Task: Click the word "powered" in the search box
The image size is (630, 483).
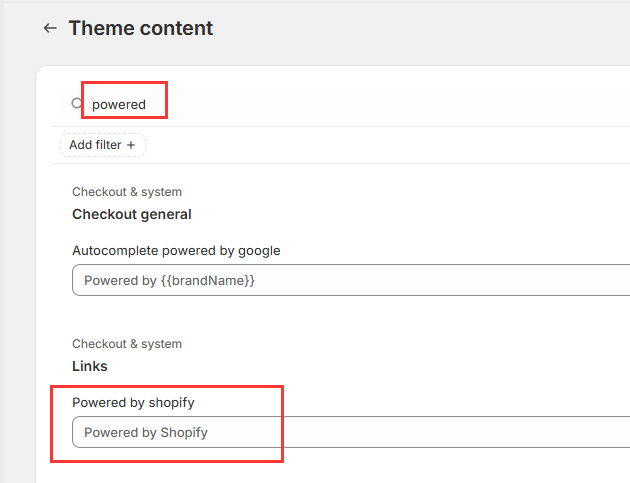Action: [x=119, y=104]
